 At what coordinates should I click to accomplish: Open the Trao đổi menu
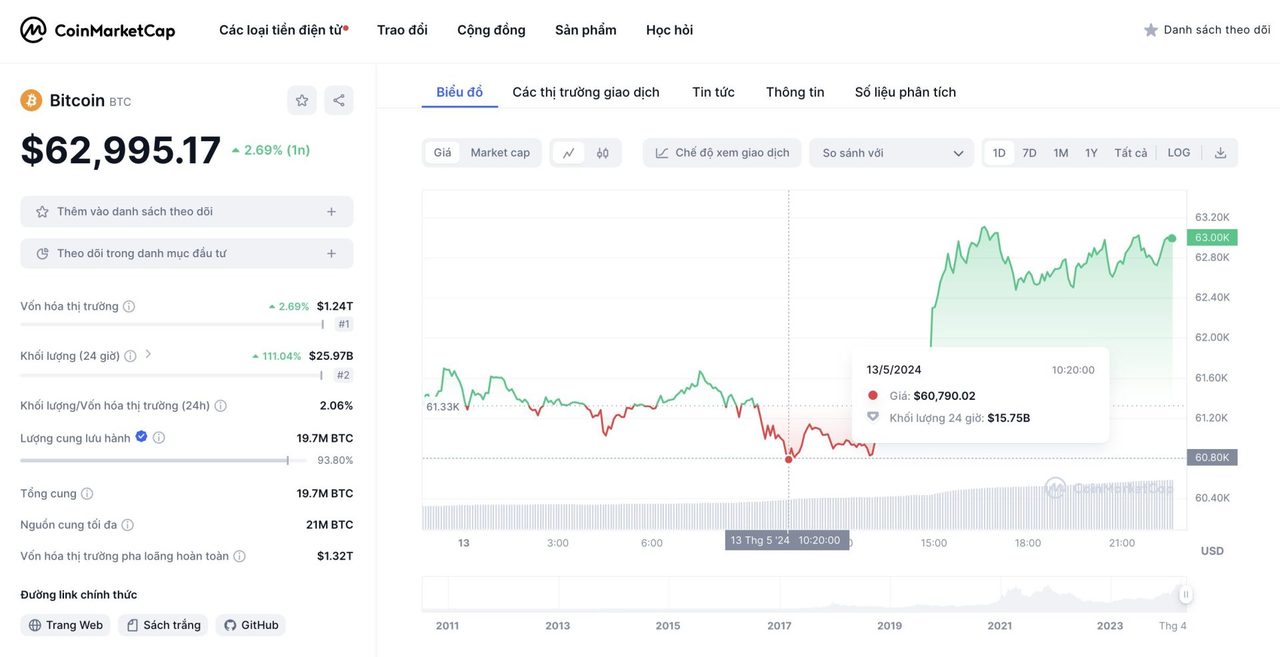[402, 30]
